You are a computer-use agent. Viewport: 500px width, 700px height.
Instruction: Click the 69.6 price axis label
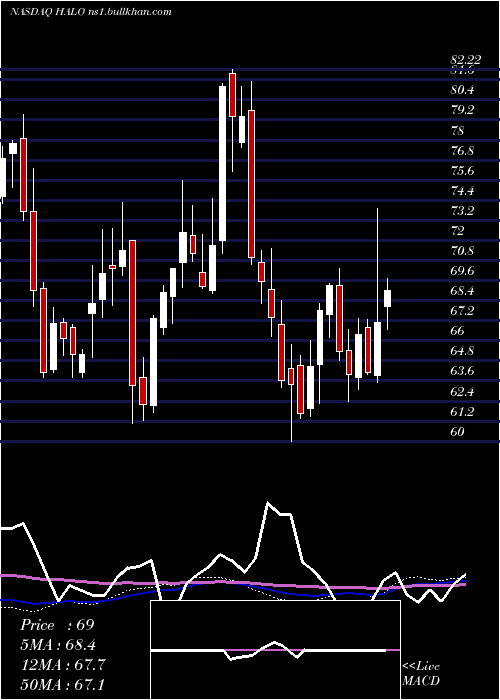(x=462, y=271)
